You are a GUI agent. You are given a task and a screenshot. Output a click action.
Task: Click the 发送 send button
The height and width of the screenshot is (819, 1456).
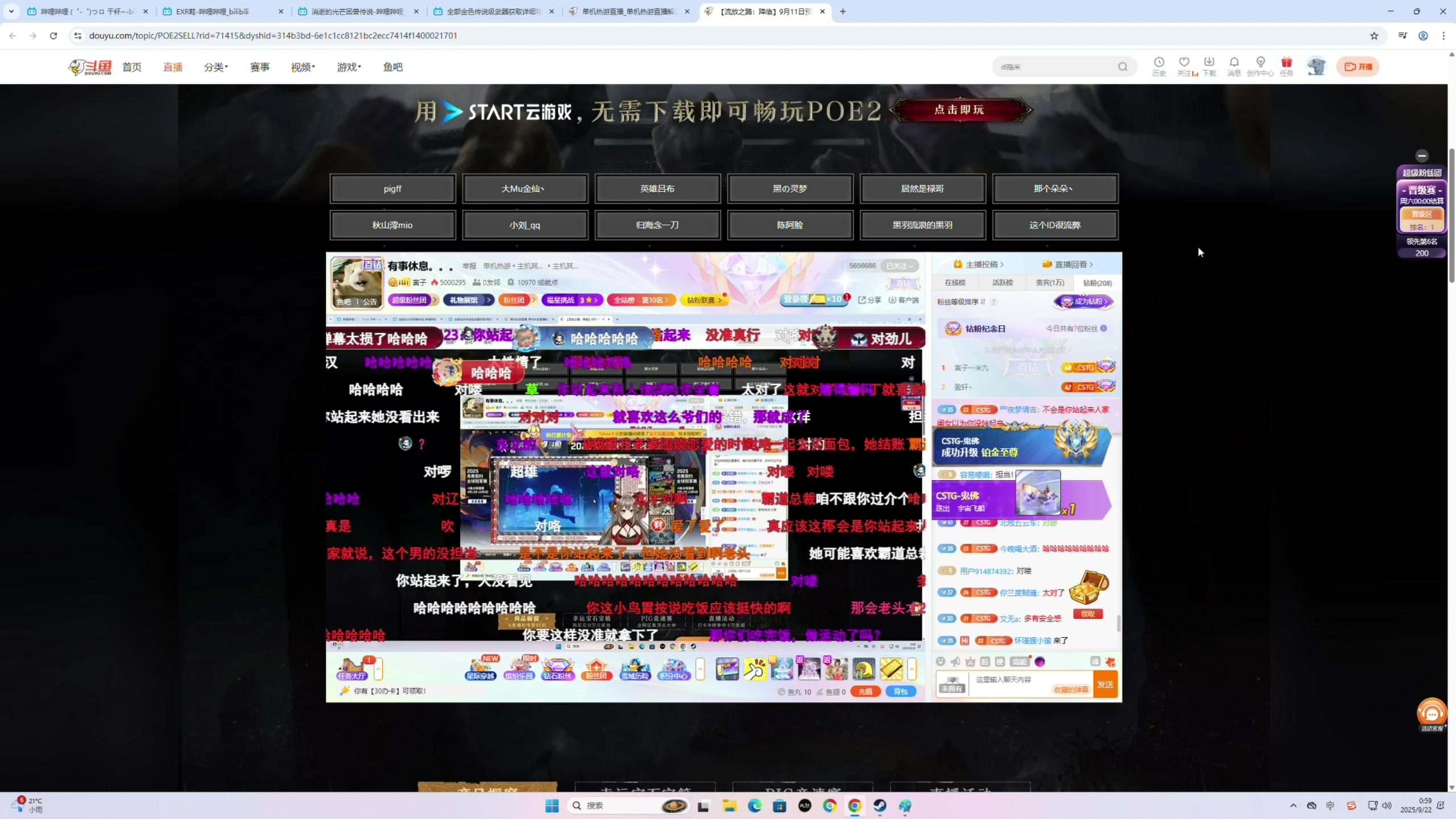[1105, 684]
